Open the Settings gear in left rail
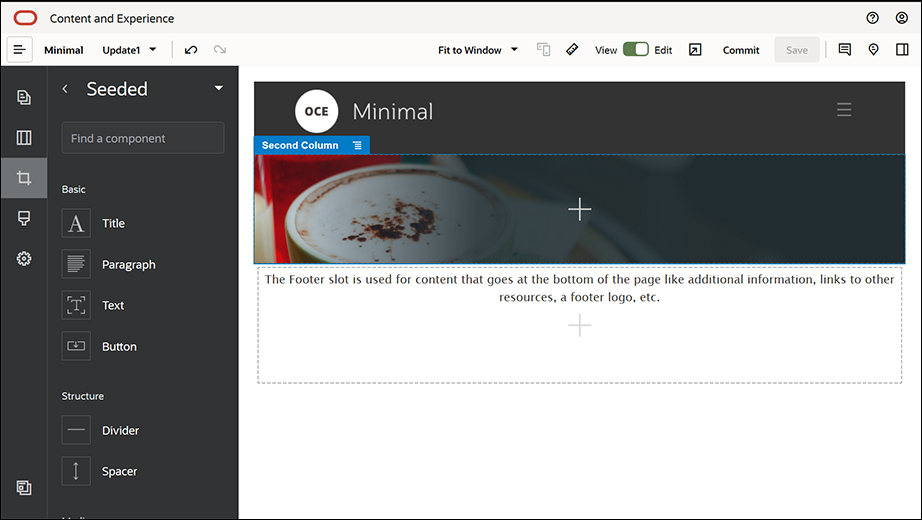Viewport: 922px width, 520px height. (x=24, y=258)
